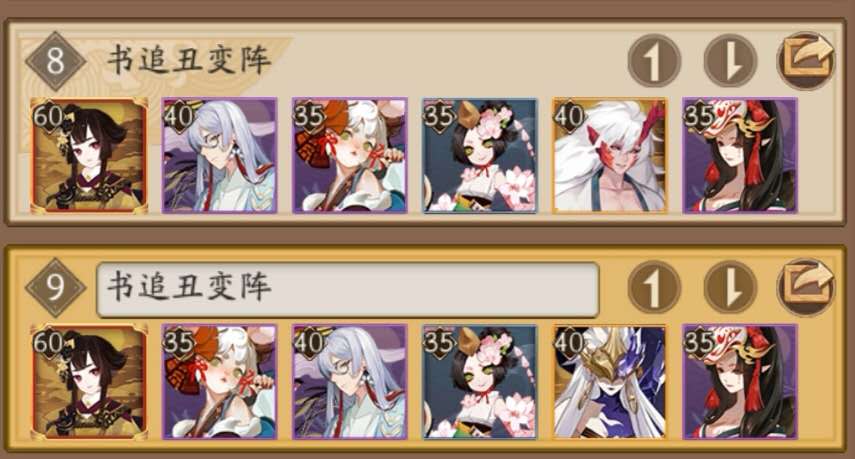Viewport: 855px width, 459px height.
Task: Move team 9 down with arrow icon
Action: click(x=731, y=287)
